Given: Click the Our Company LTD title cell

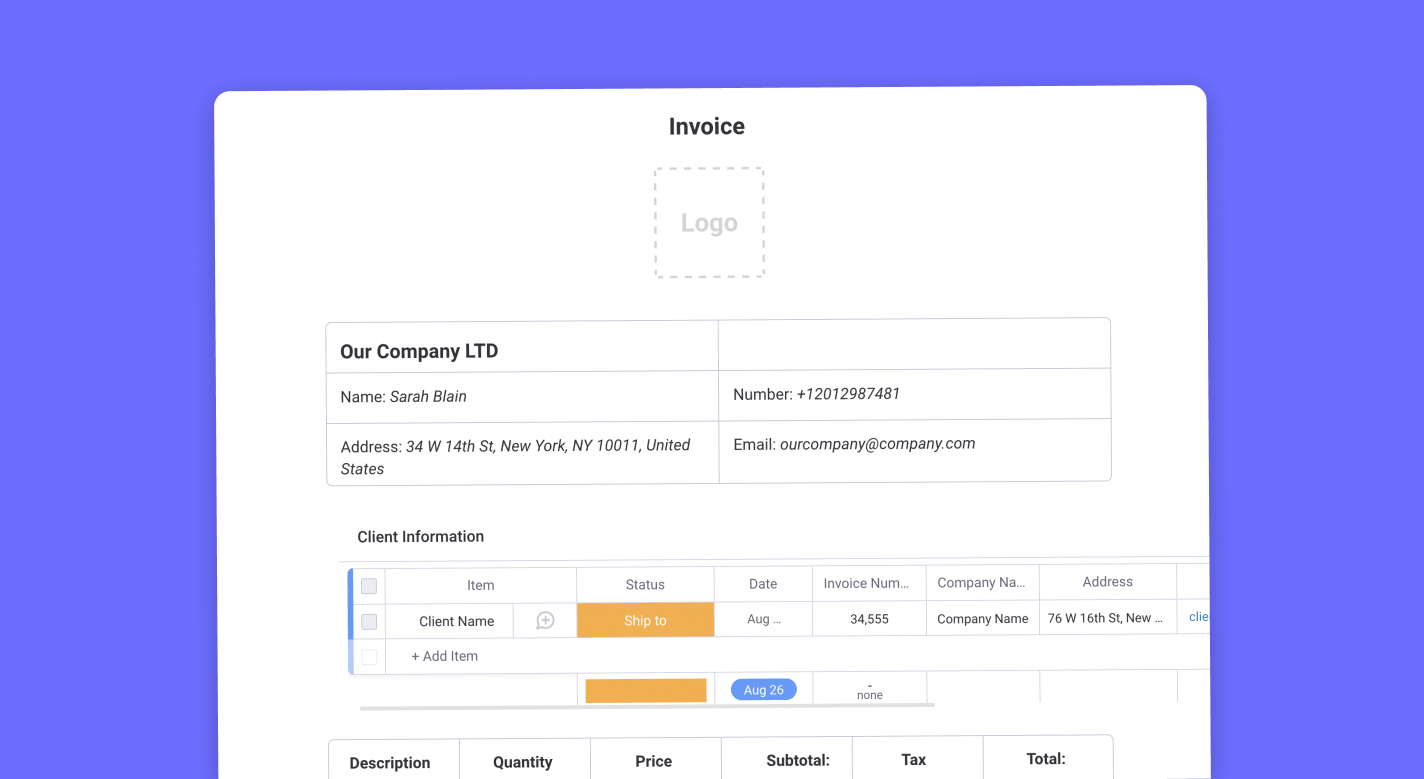Looking at the screenshot, I should [418, 351].
